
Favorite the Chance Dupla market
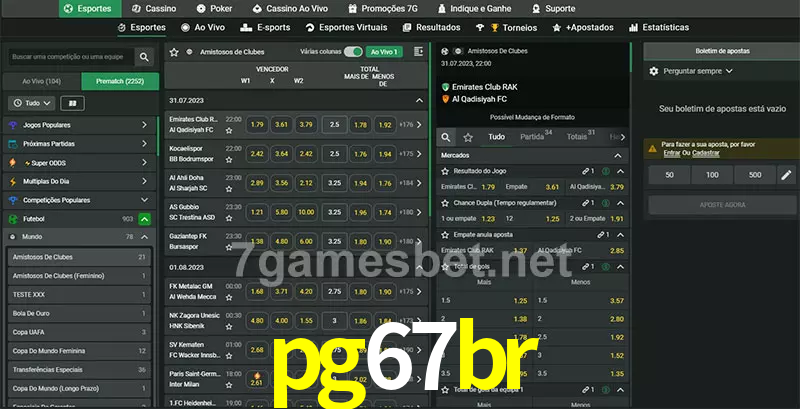point(445,203)
